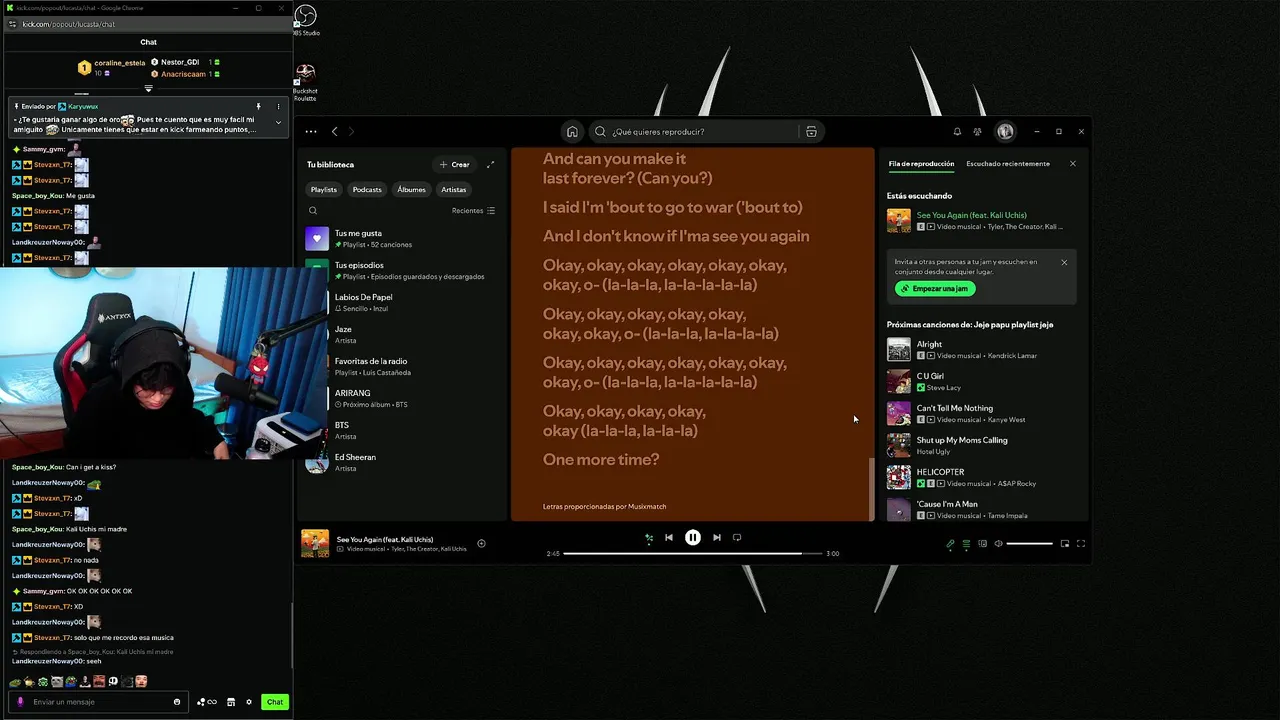
Task: Open the Crear dropdown button
Action: click(453, 164)
